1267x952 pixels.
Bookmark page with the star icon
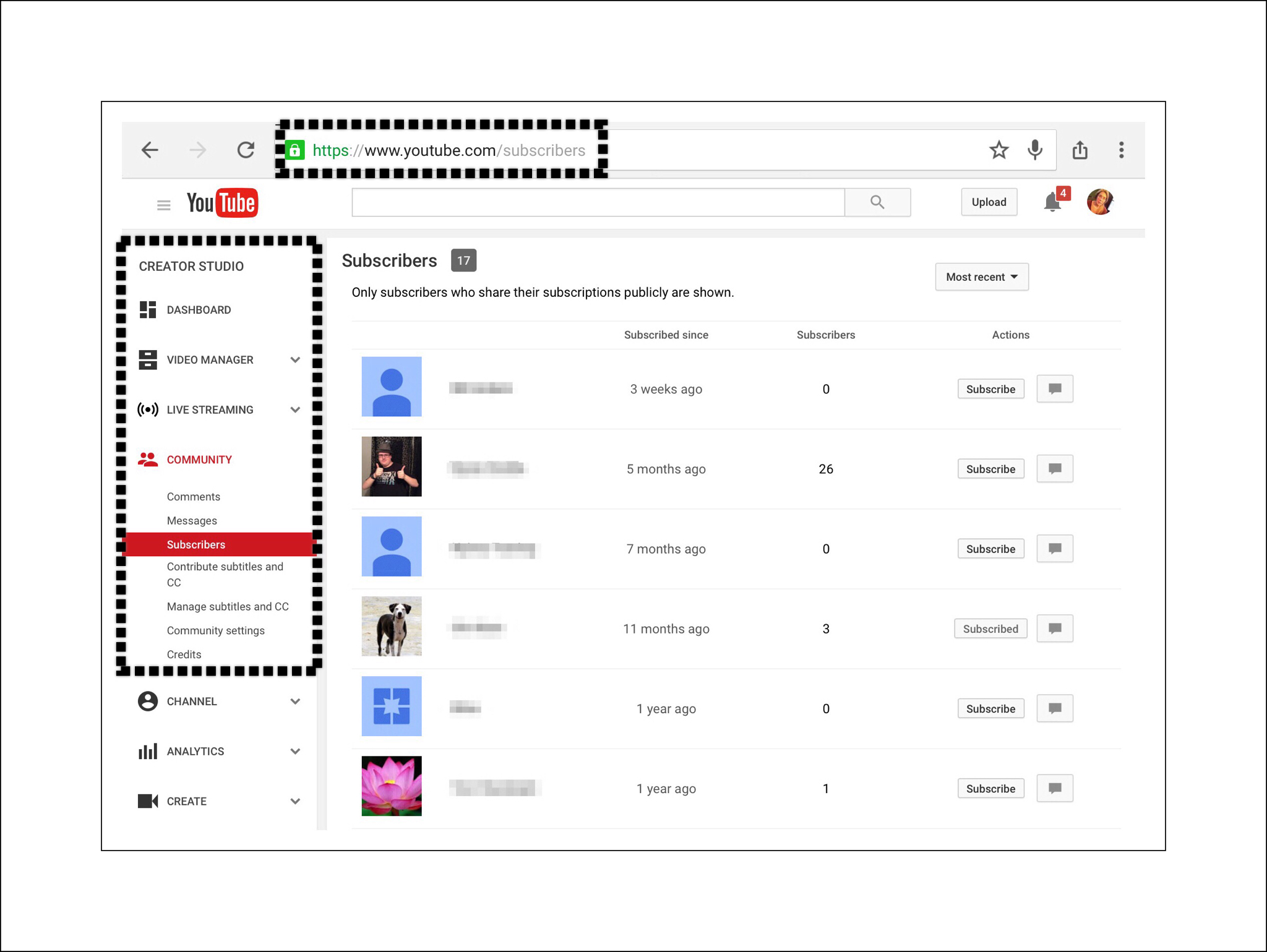[x=999, y=150]
